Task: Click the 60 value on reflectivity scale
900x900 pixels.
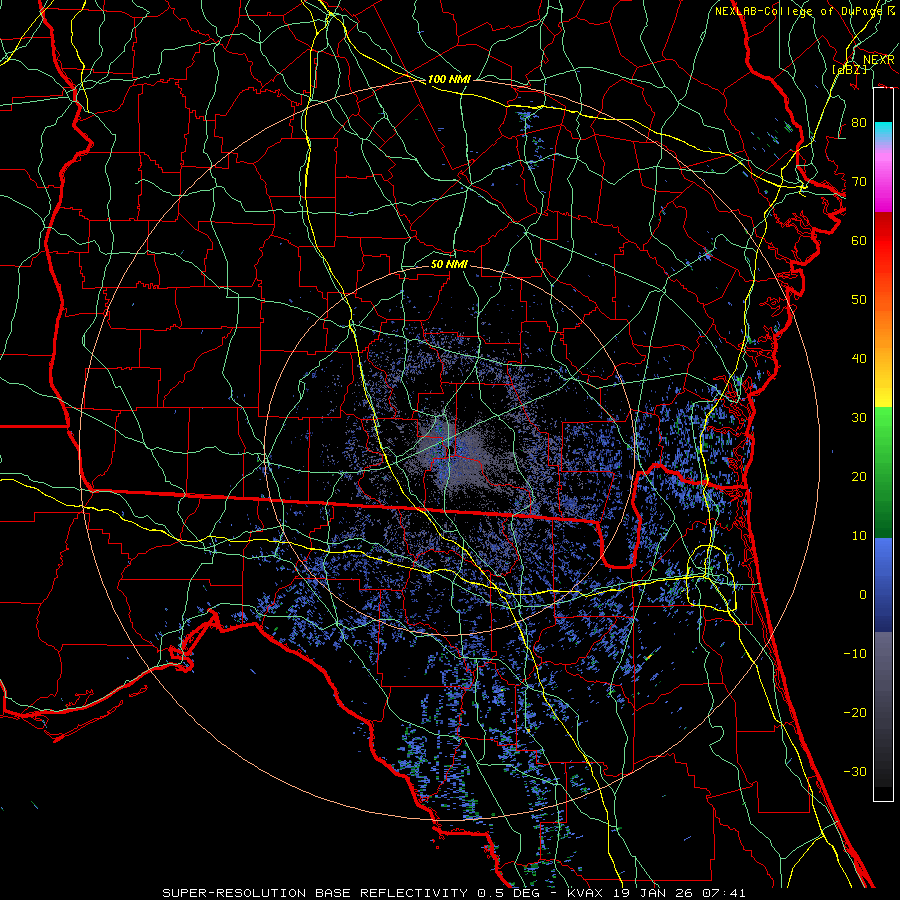Action: point(859,240)
